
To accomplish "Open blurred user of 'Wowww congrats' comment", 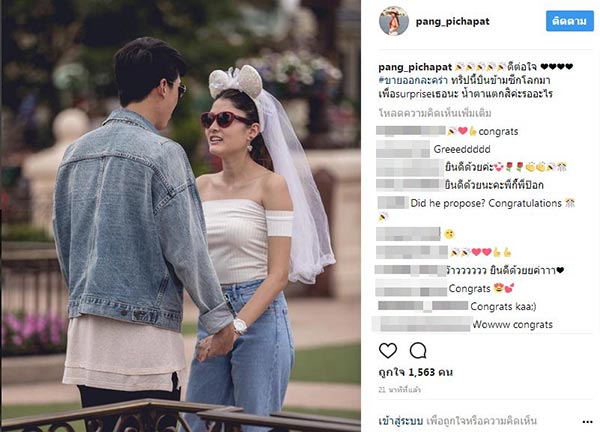I will point(421,324).
